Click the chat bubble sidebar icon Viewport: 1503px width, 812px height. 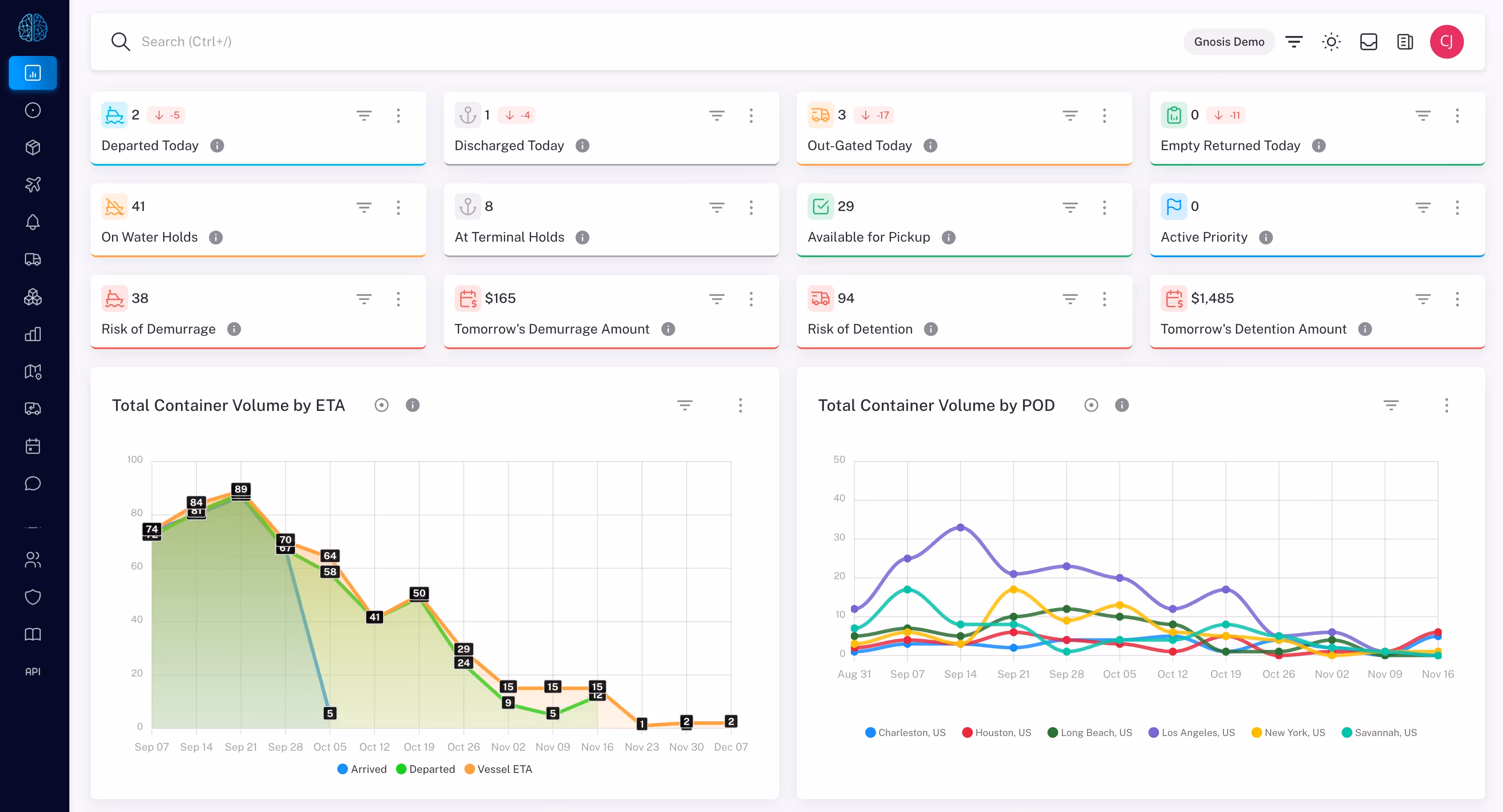[x=33, y=484]
